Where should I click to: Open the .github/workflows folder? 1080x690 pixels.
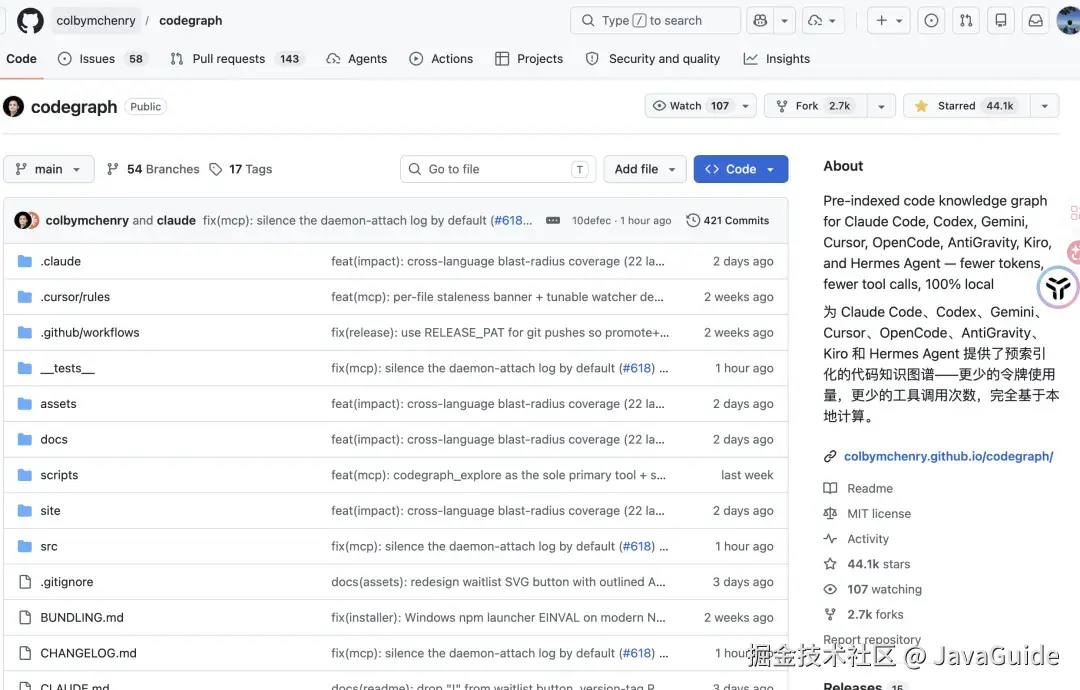click(90, 333)
